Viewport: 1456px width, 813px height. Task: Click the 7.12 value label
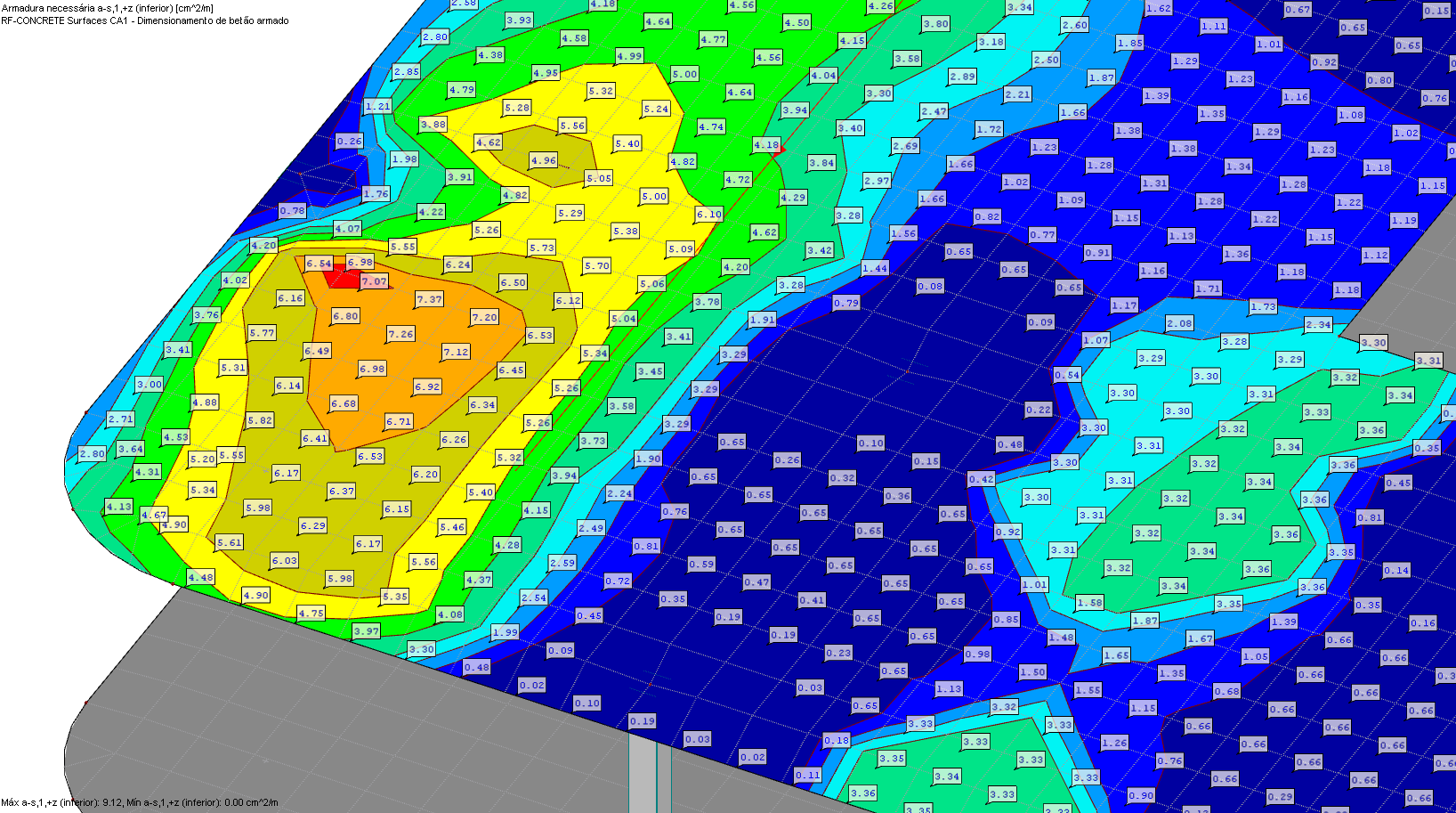pyautogui.click(x=457, y=352)
